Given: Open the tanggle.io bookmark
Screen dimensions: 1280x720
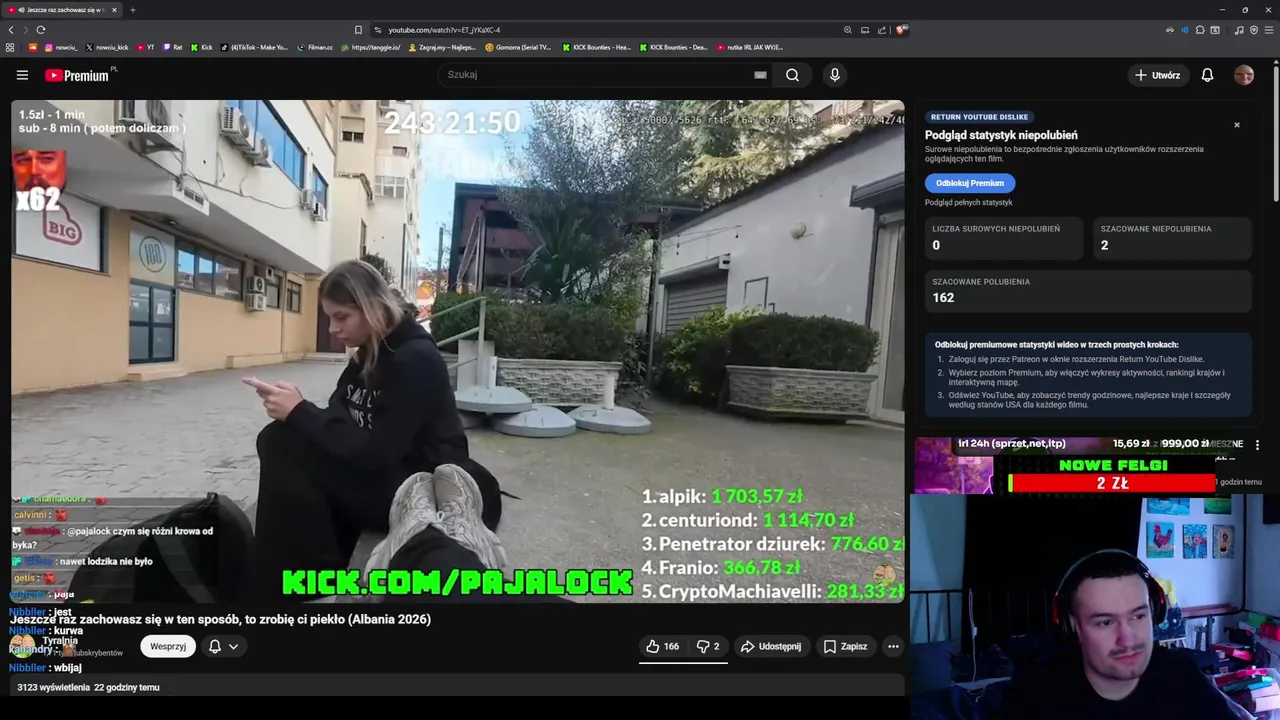Looking at the screenshot, I should tap(370, 47).
